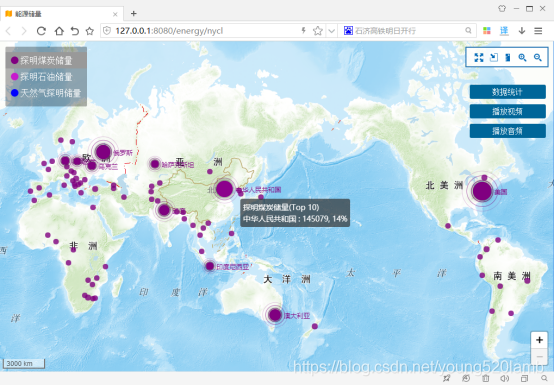Reload the page with refresh icon
This screenshot has width=554, height=386.
[41, 31]
